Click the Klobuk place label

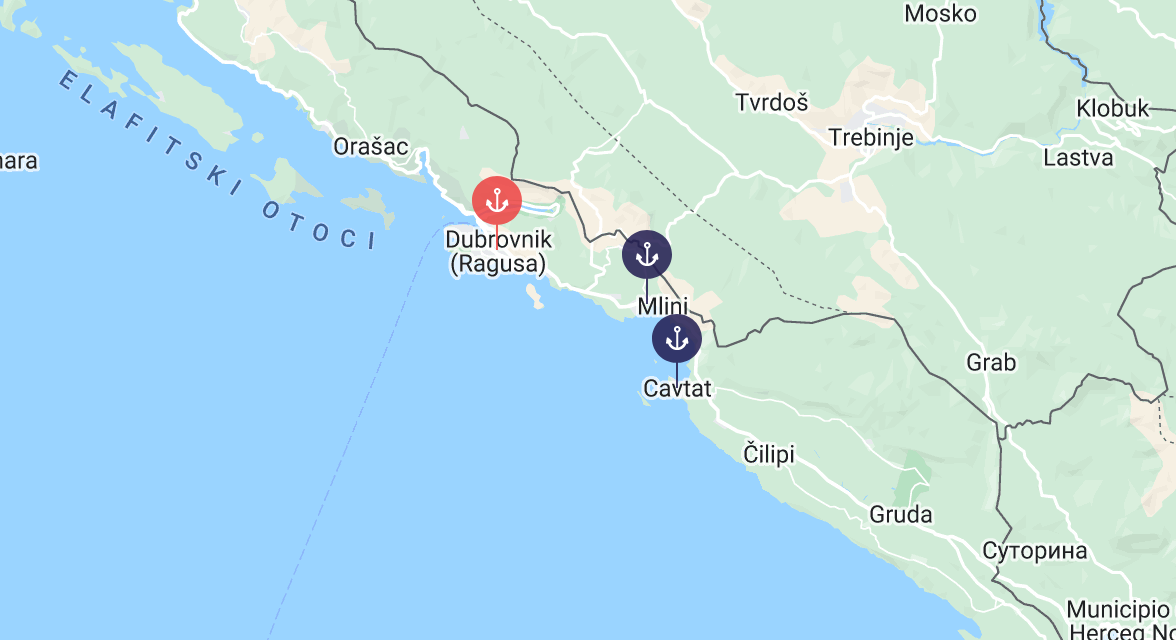tap(1112, 109)
